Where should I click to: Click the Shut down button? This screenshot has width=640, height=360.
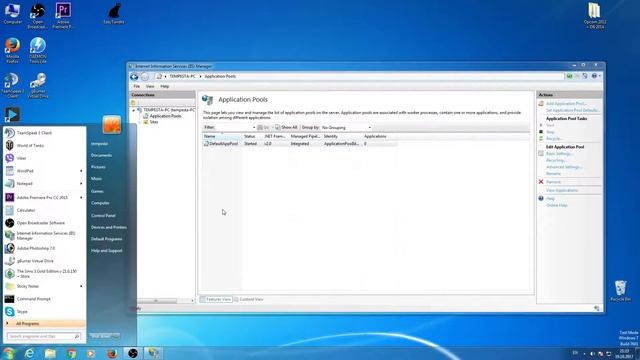pyautogui.click(x=100, y=336)
